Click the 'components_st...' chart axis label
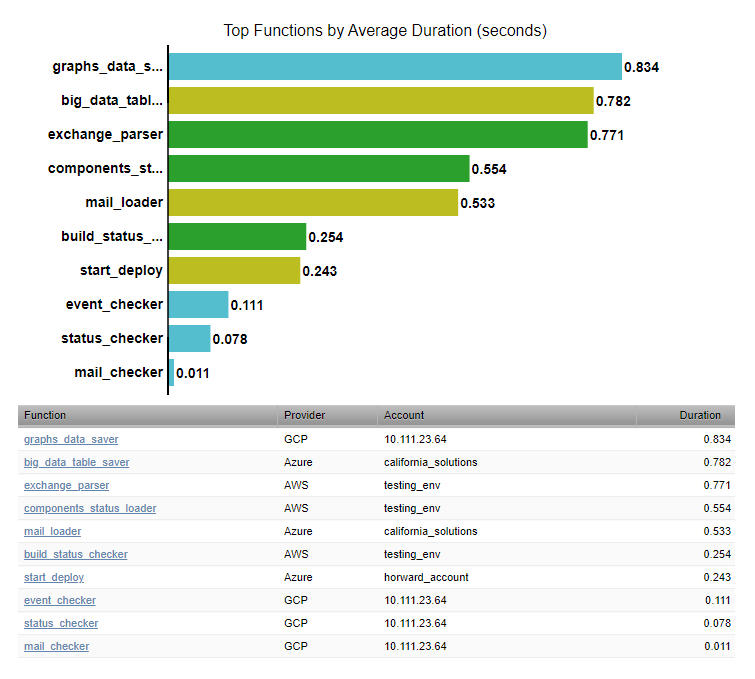Screen dimensions: 755x679 pos(105,169)
